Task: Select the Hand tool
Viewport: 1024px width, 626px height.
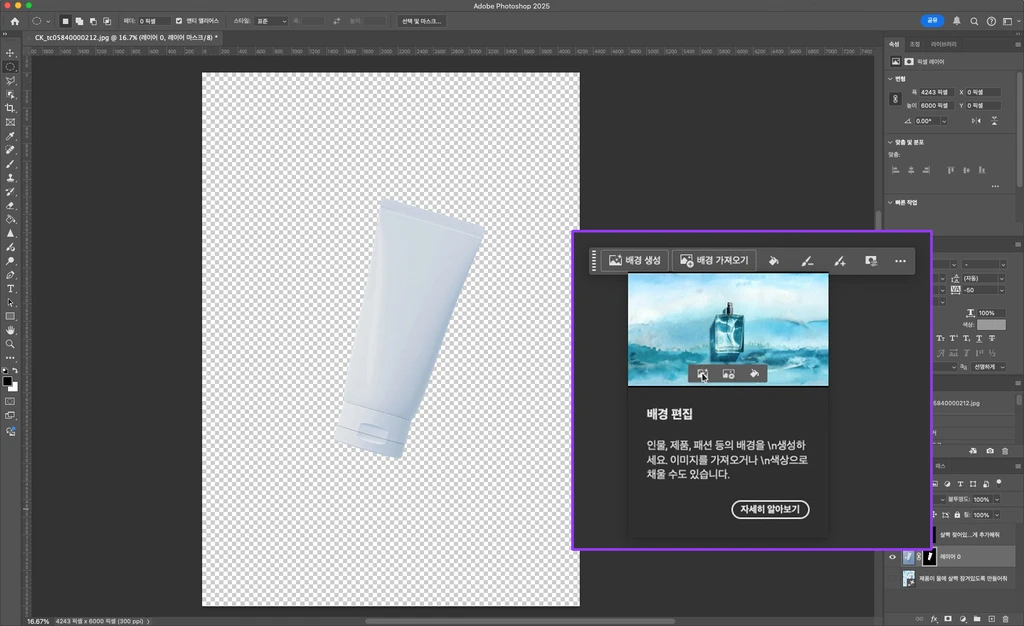Action: coord(10,329)
